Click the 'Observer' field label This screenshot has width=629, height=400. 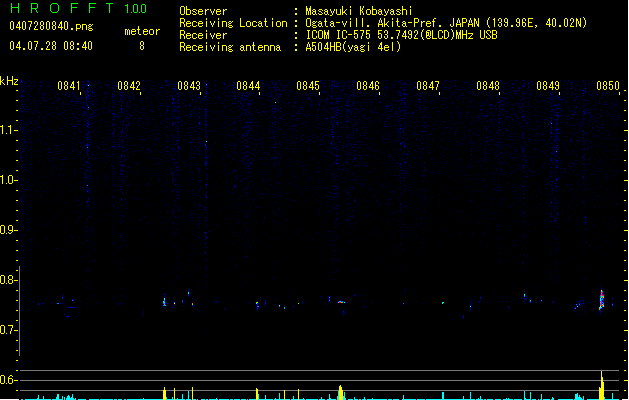tap(203, 11)
